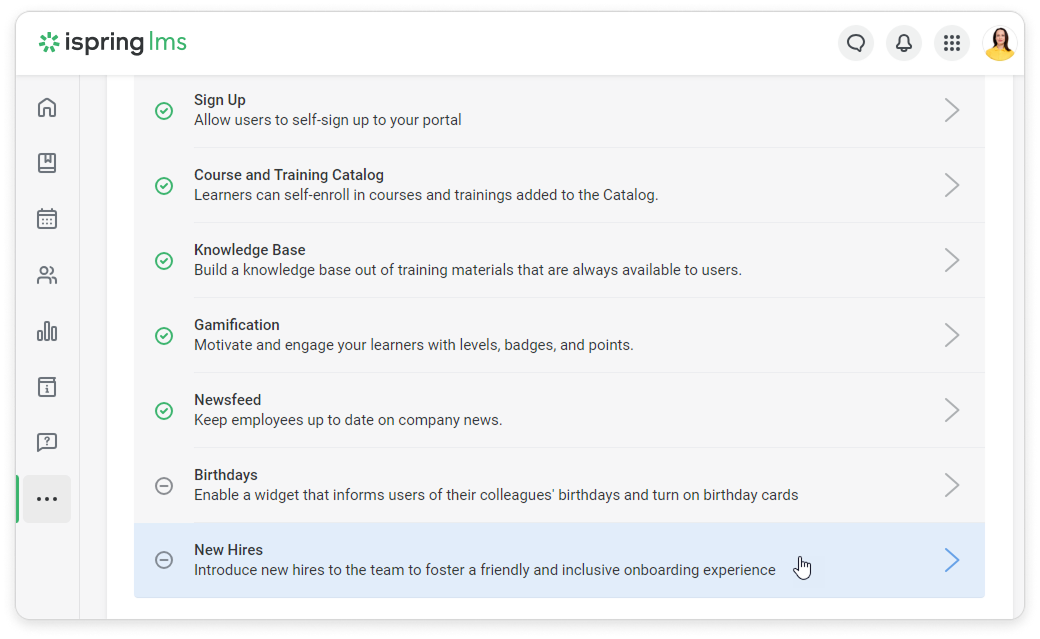Click the disabled status icon for Birthdays
1040x639 pixels.
(x=164, y=485)
